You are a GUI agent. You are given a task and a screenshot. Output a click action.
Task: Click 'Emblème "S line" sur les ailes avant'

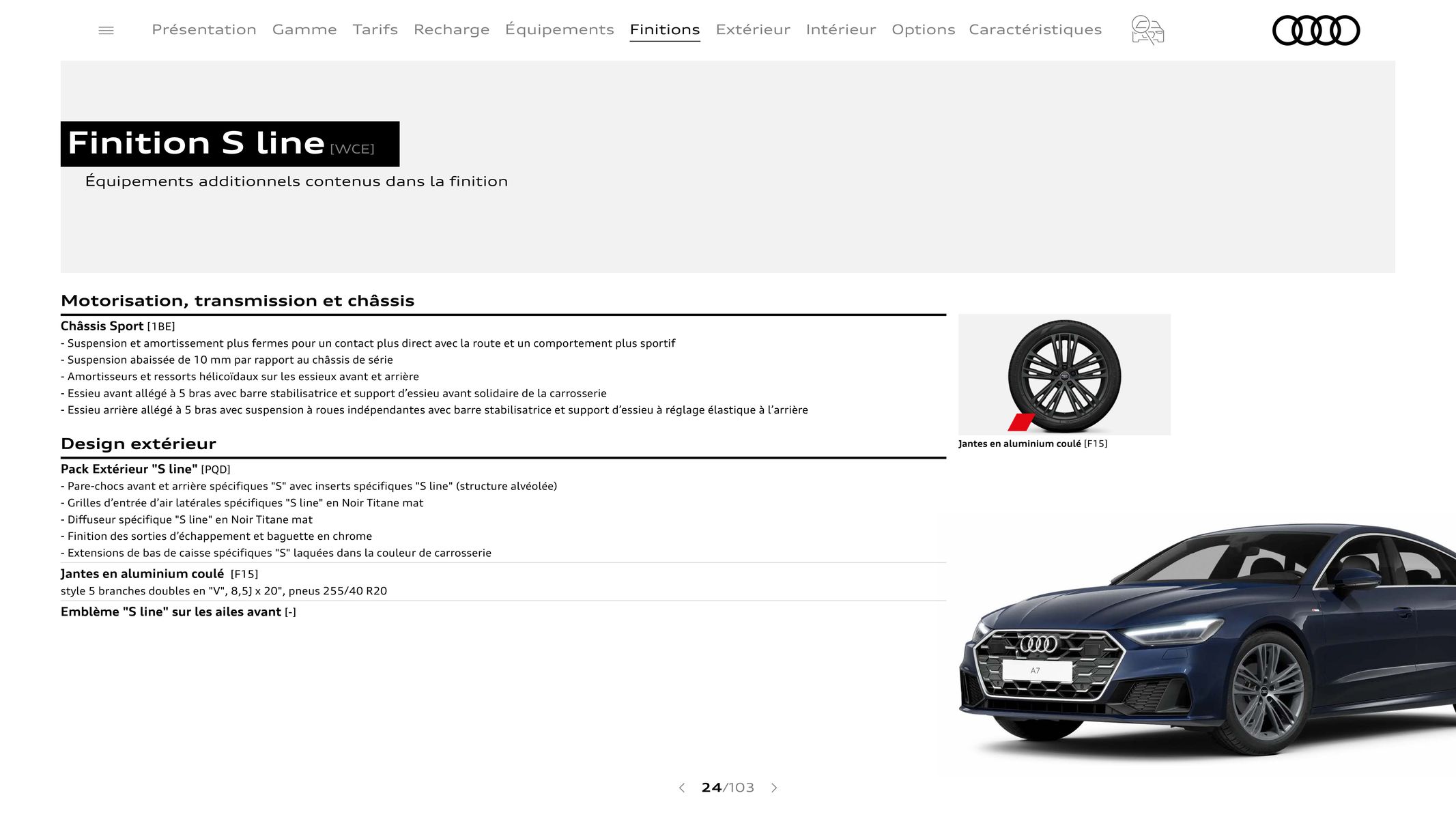178,612
